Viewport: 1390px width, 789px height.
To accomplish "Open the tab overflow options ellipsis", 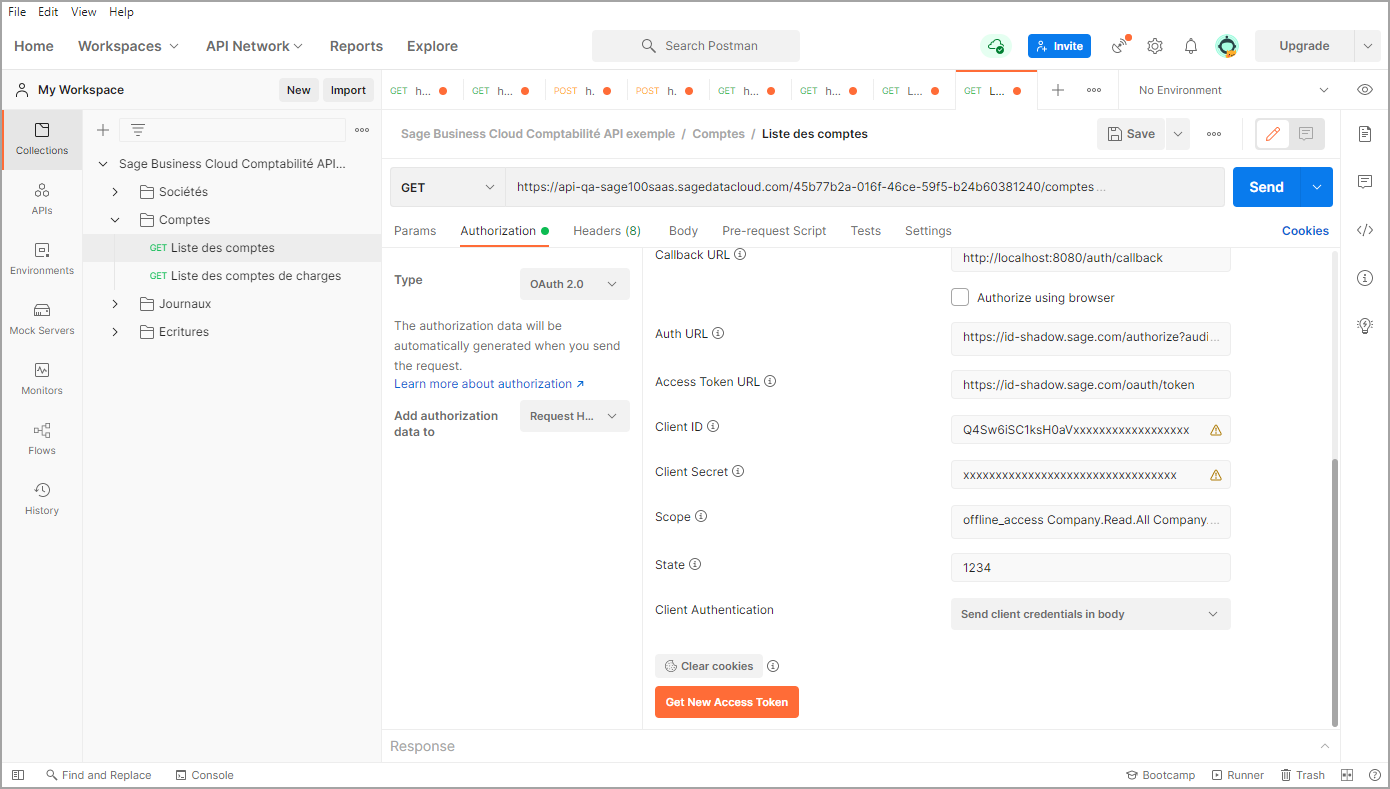I will point(1094,90).
